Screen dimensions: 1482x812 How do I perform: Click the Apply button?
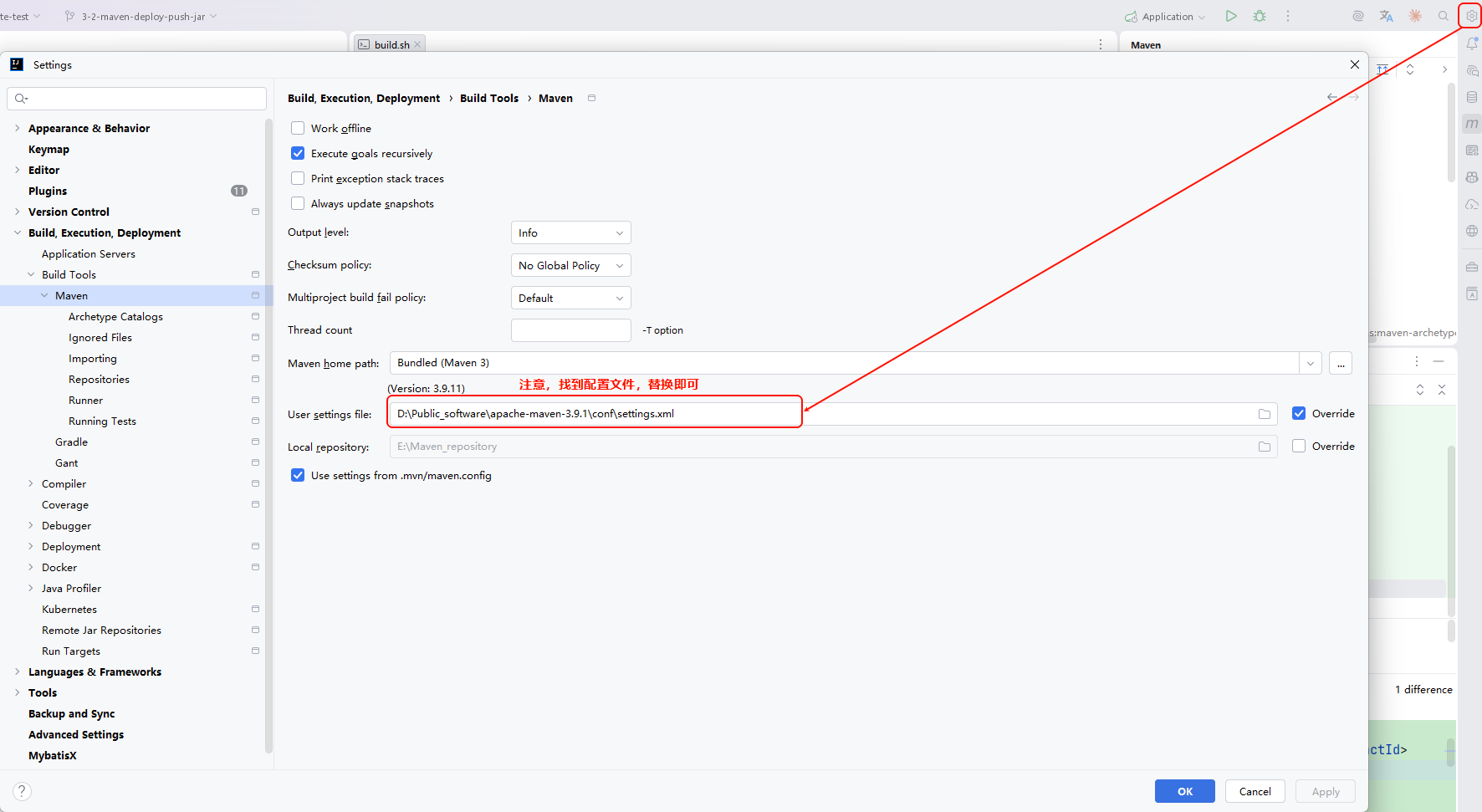(x=1326, y=791)
